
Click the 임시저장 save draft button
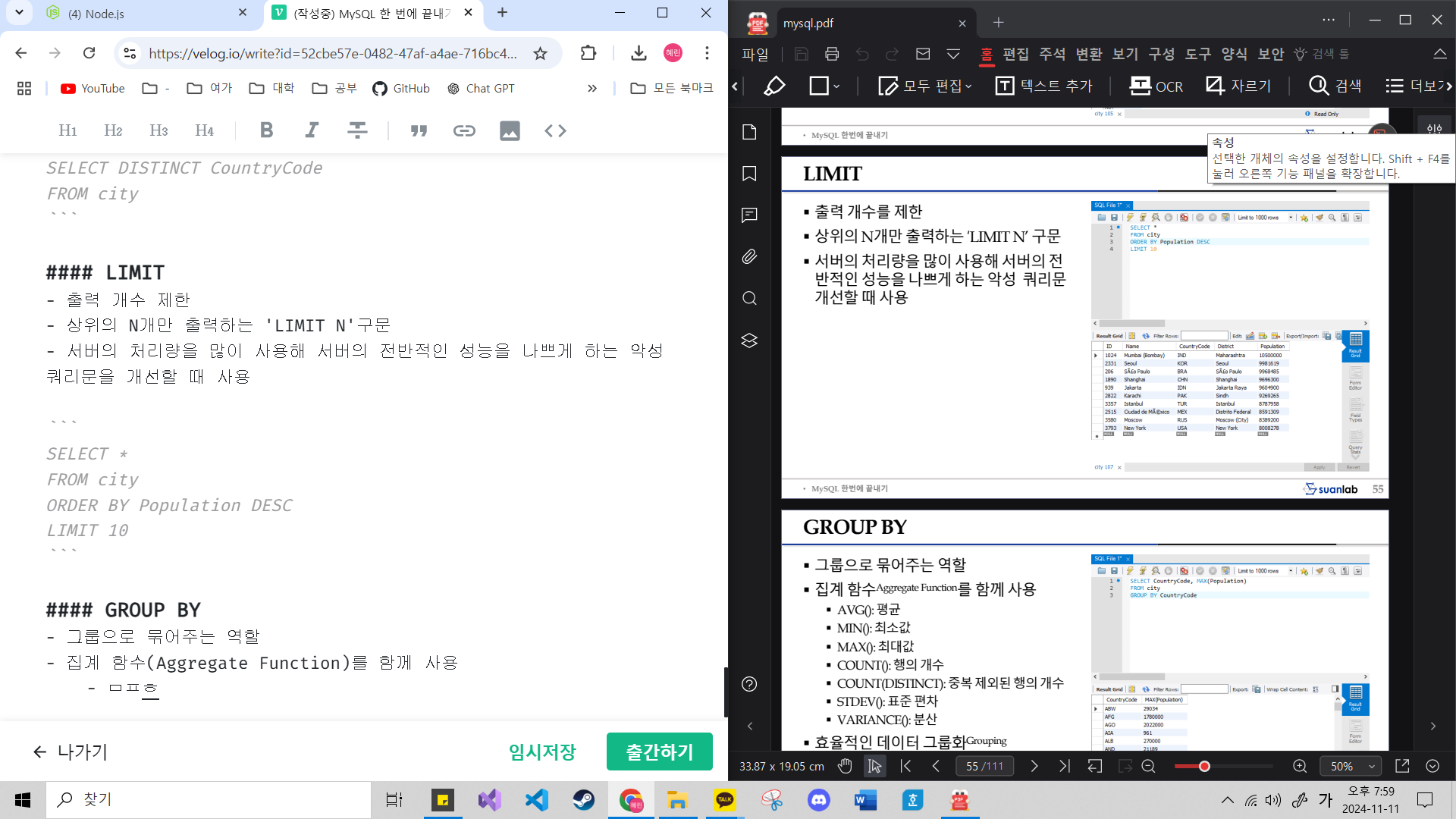coord(542,752)
